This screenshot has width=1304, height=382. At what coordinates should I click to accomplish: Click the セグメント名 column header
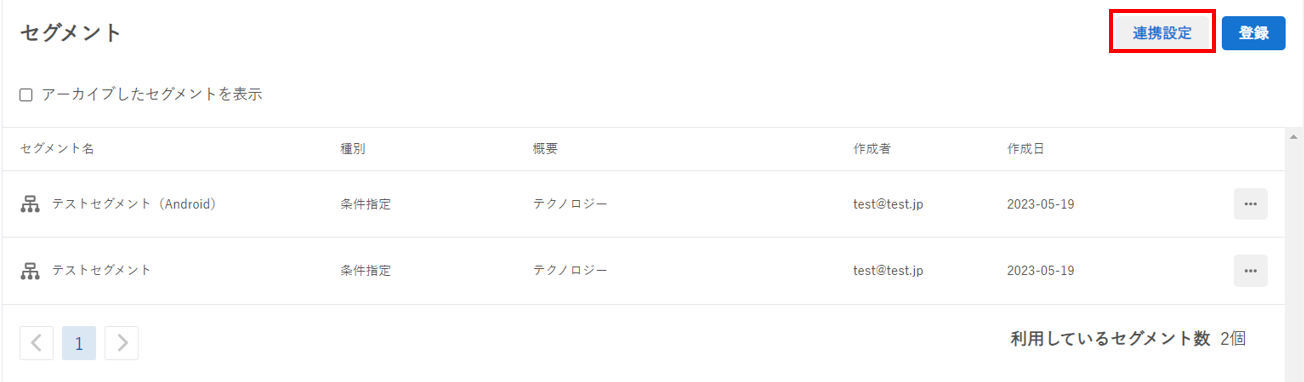point(57,149)
